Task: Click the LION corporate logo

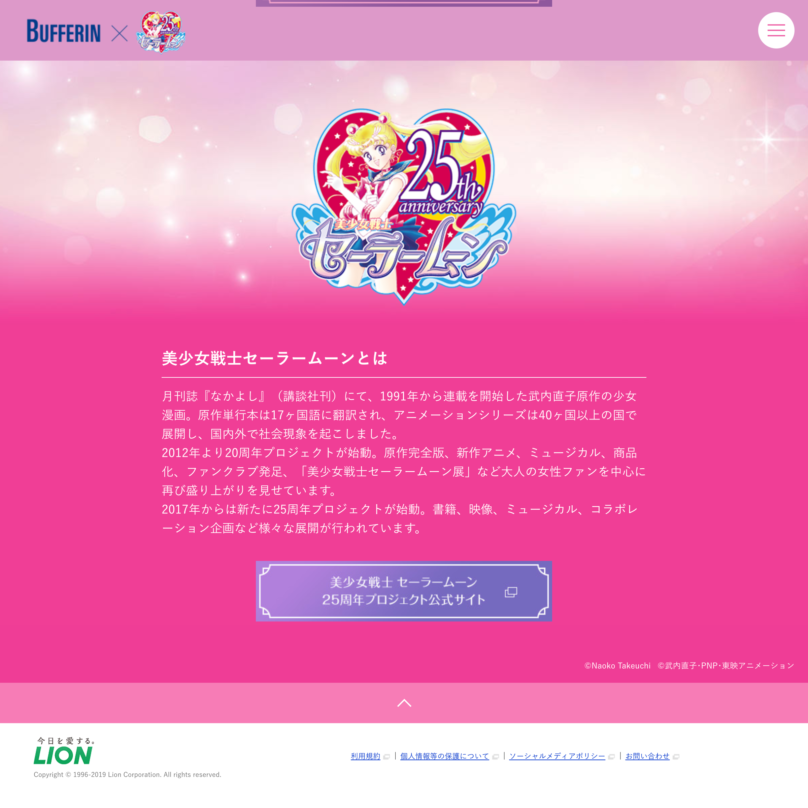Action: 64,751
